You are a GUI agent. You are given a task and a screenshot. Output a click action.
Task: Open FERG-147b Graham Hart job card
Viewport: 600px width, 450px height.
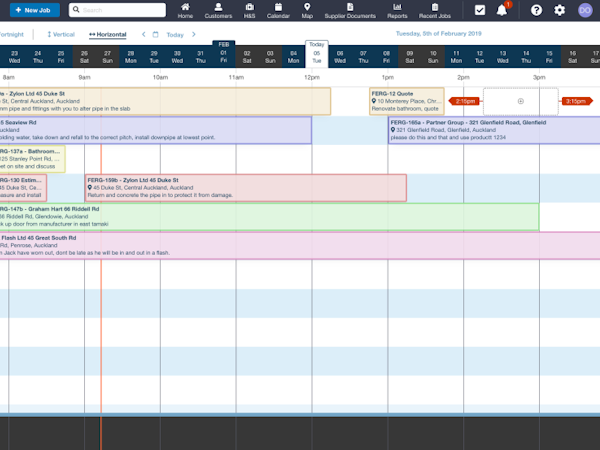click(x=269, y=217)
